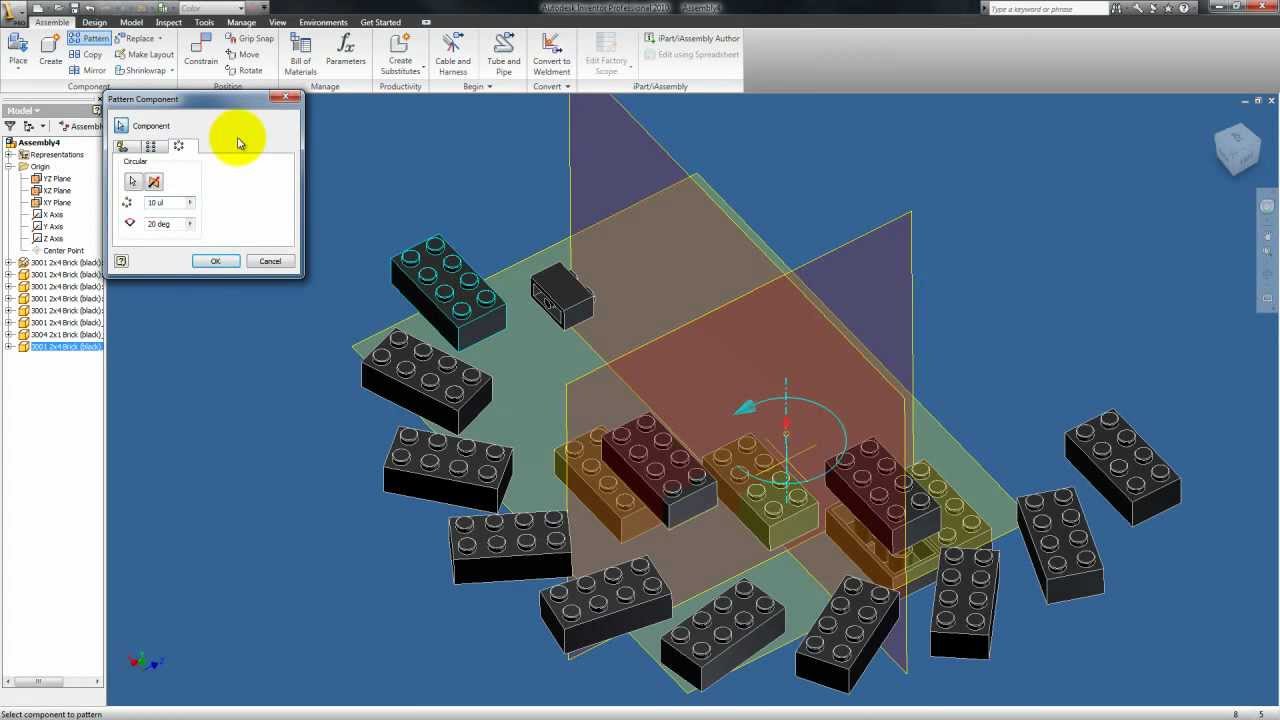Expand the 3004 2x1 Brick node
The image size is (1280, 720).
(9, 335)
